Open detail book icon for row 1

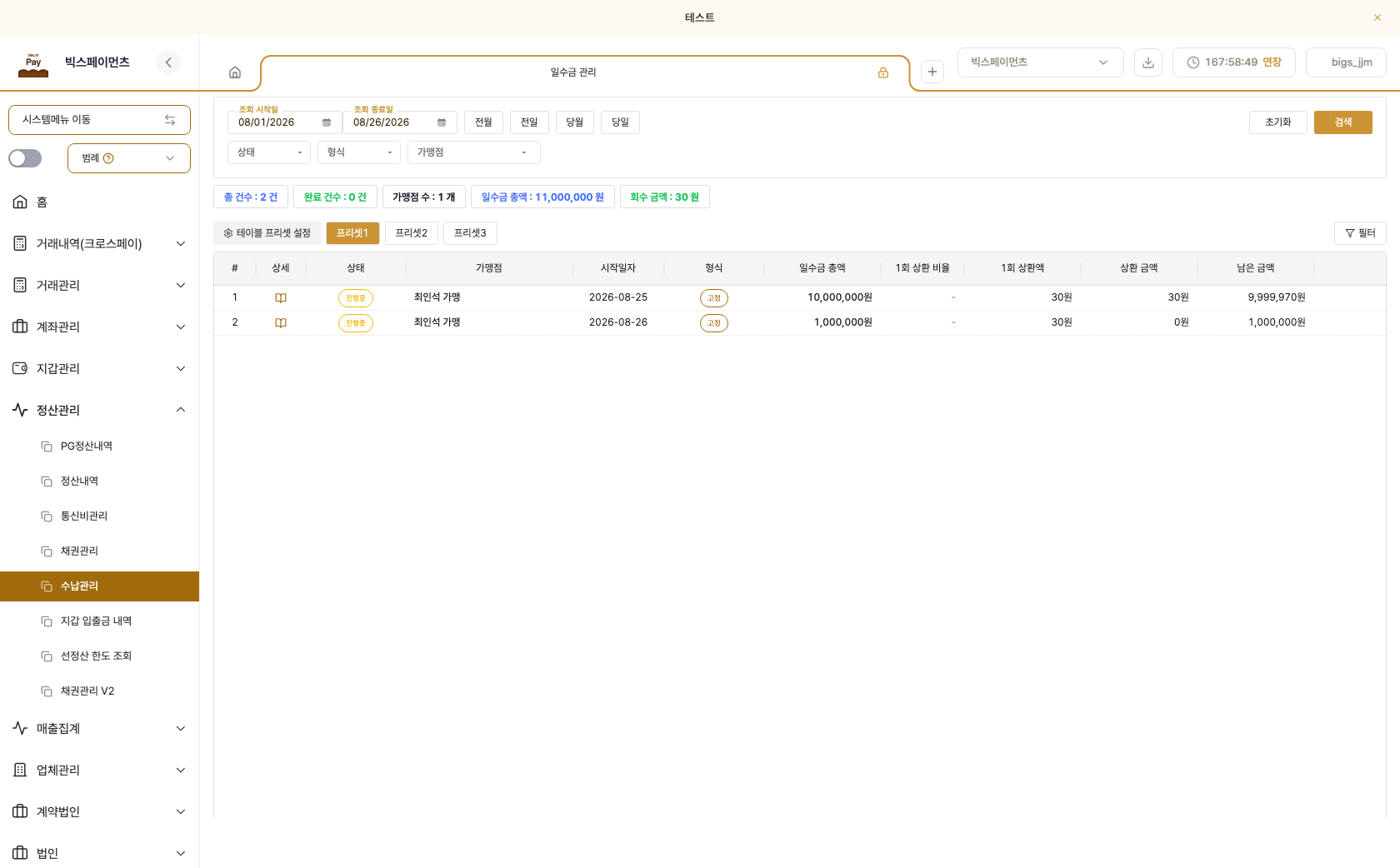click(281, 297)
